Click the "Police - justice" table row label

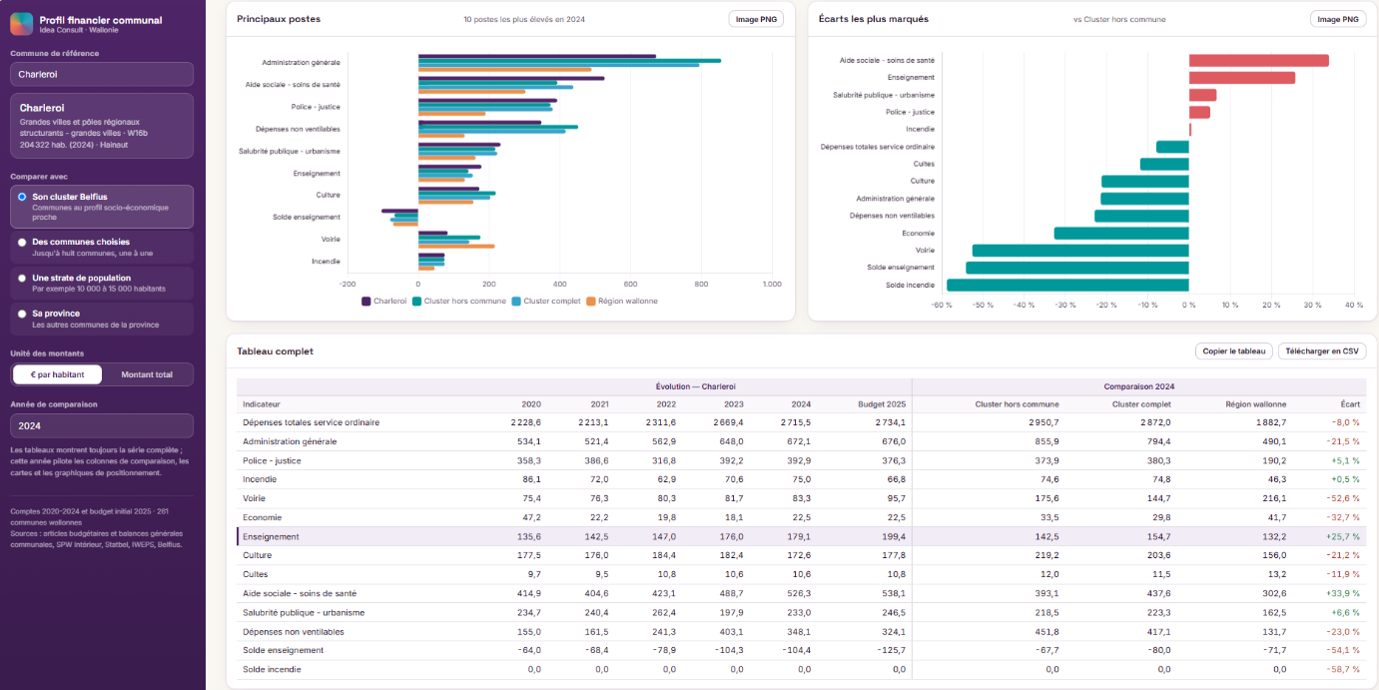click(273, 461)
